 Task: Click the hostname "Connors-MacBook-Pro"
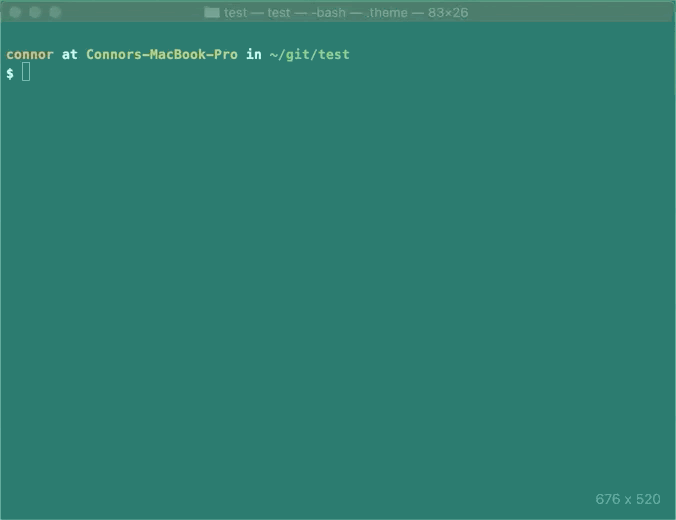162,54
